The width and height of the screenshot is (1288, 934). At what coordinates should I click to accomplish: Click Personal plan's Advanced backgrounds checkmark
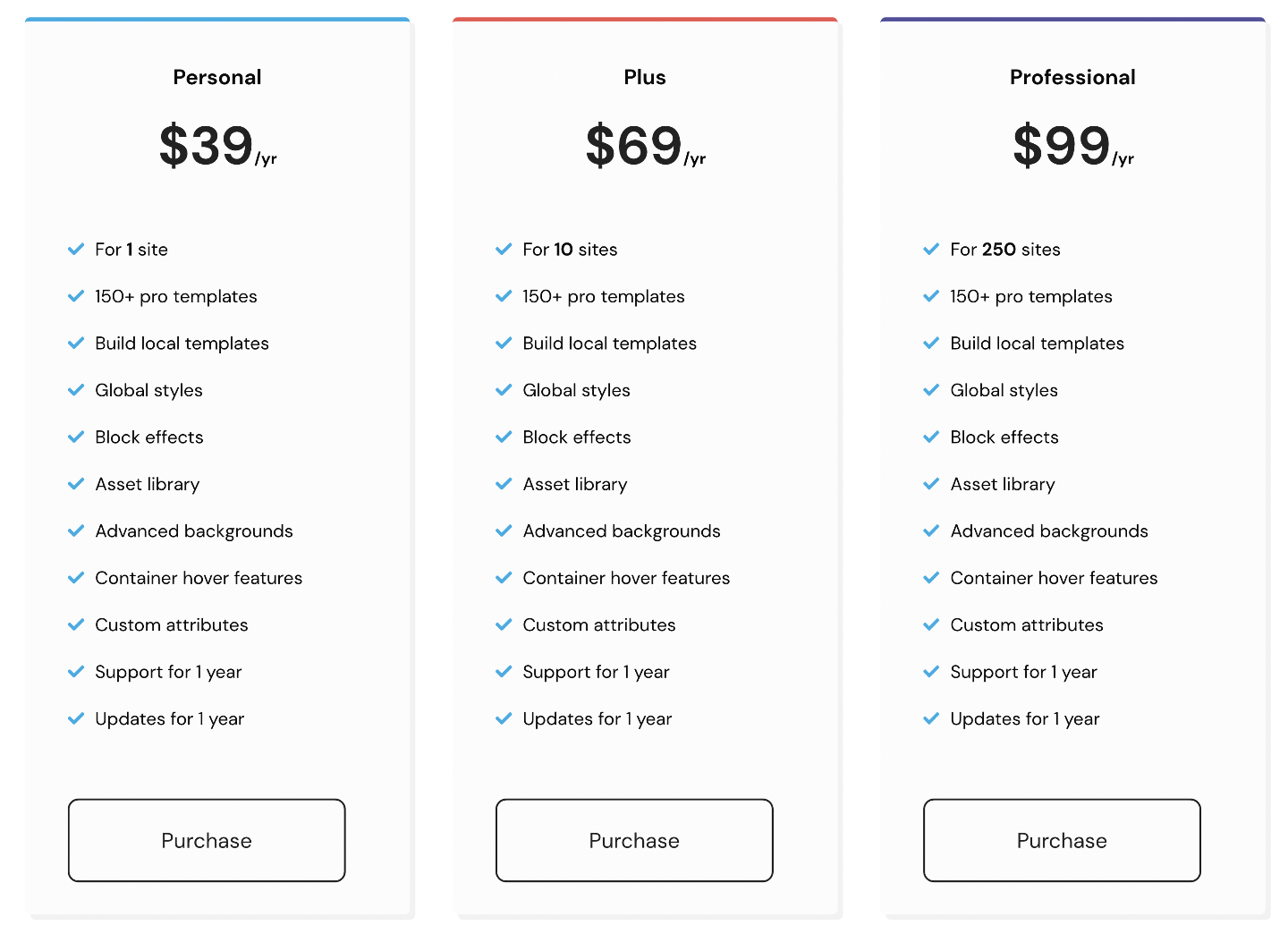click(x=76, y=531)
